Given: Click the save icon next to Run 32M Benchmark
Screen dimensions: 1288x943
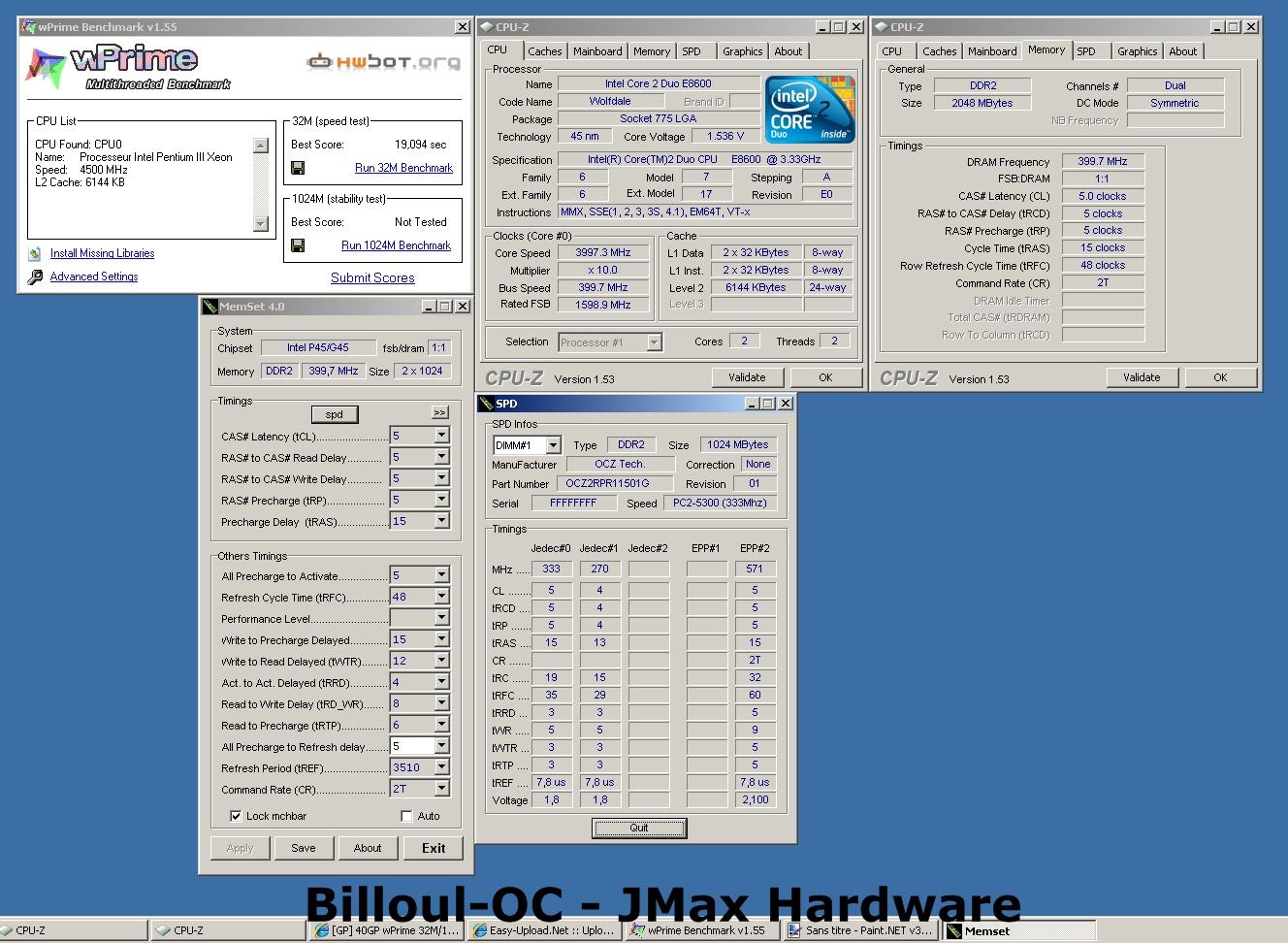Looking at the screenshot, I should [x=298, y=168].
